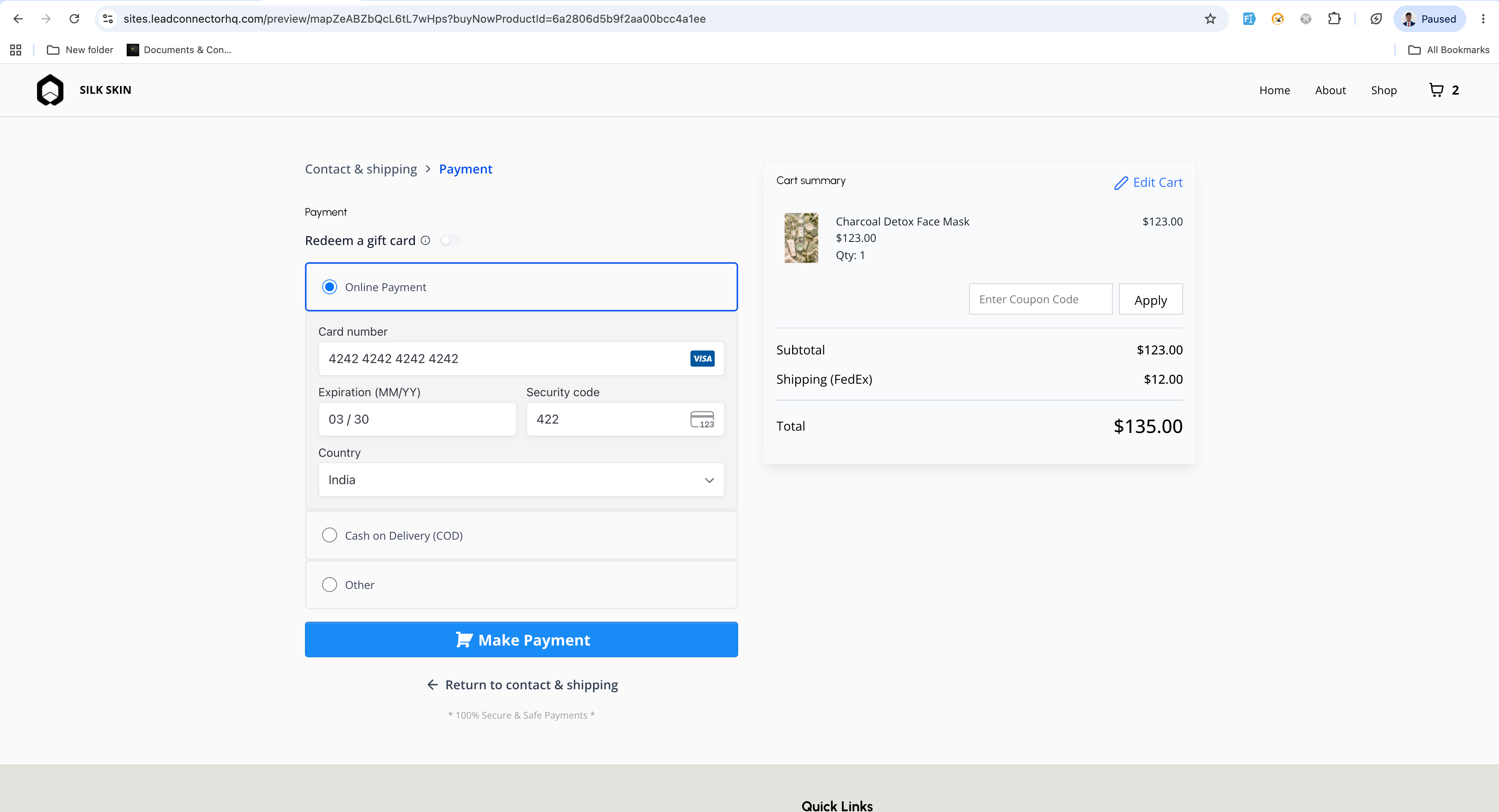Screen dimensions: 1499x812
Task: Click the VISA card brand icon
Action: click(x=702, y=358)
